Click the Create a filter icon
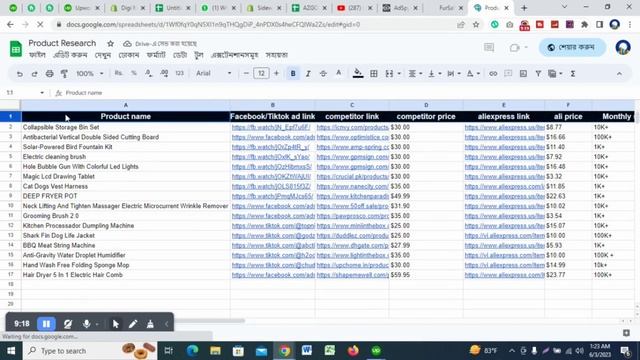 click(x=538, y=73)
